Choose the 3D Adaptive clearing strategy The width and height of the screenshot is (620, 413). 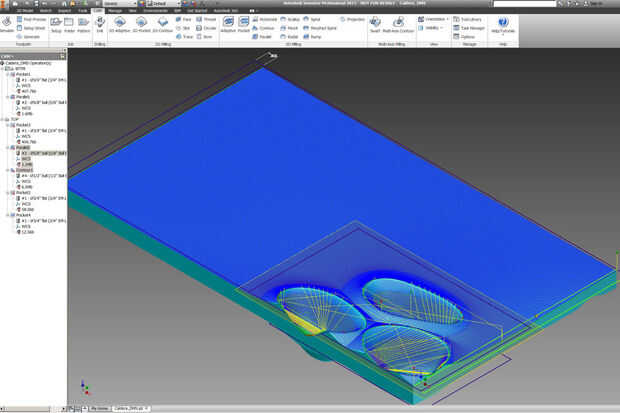coord(228,25)
